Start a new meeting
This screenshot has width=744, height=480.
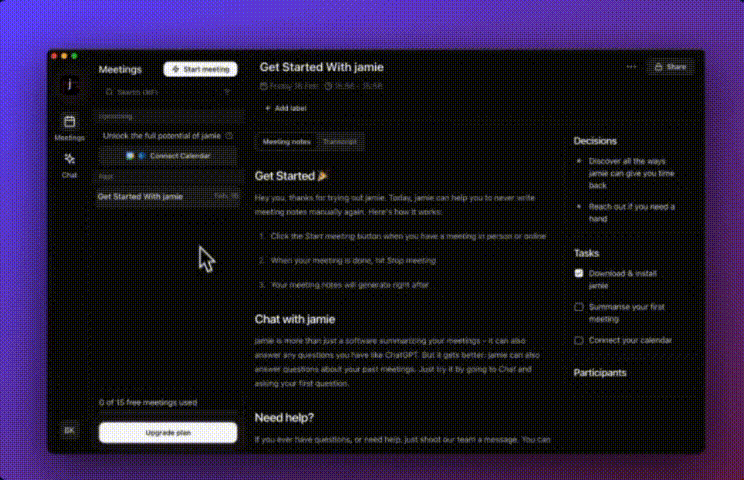pyautogui.click(x=200, y=69)
